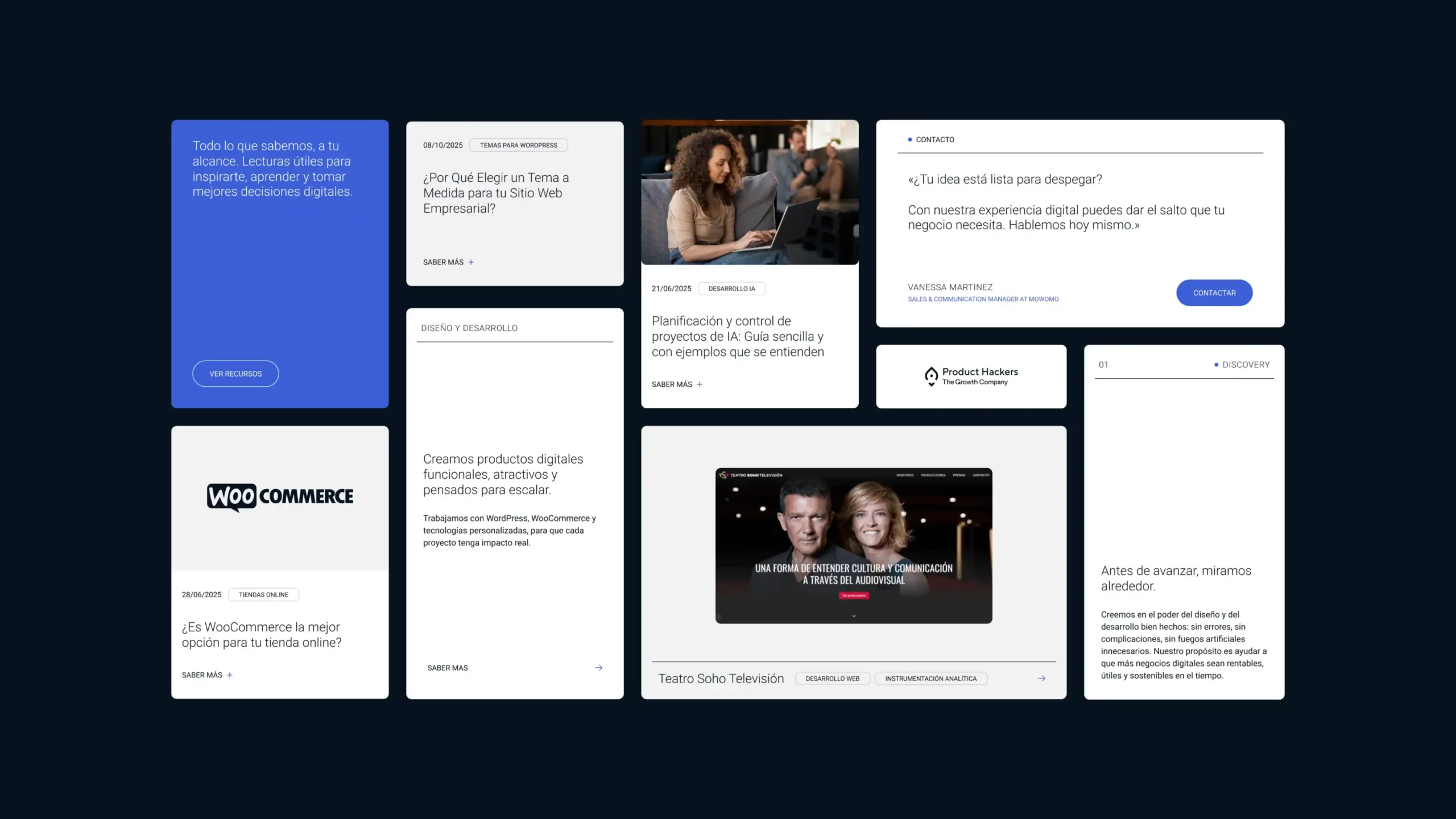
Task: Click the WooCommerce logo image
Action: pos(280,497)
